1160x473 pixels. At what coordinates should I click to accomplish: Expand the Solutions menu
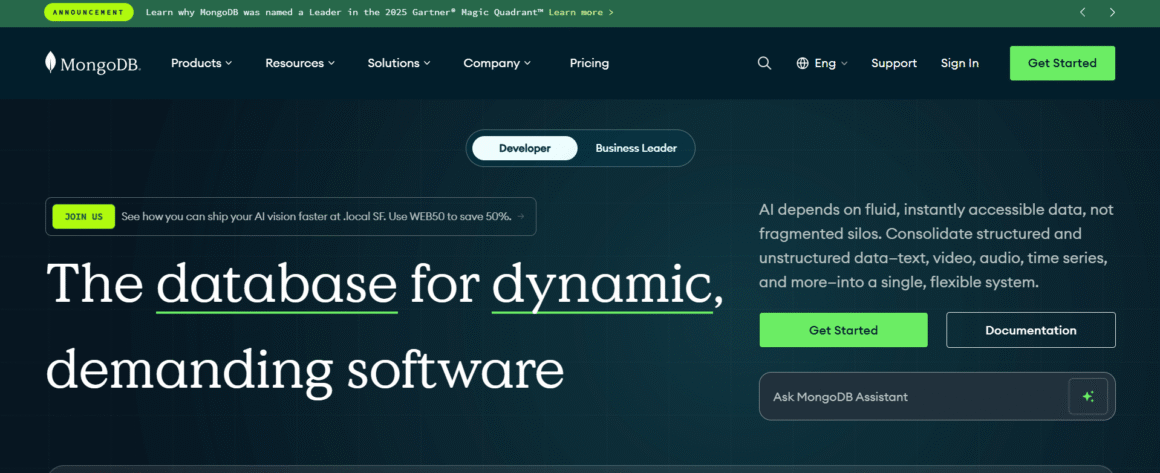click(399, 63)
